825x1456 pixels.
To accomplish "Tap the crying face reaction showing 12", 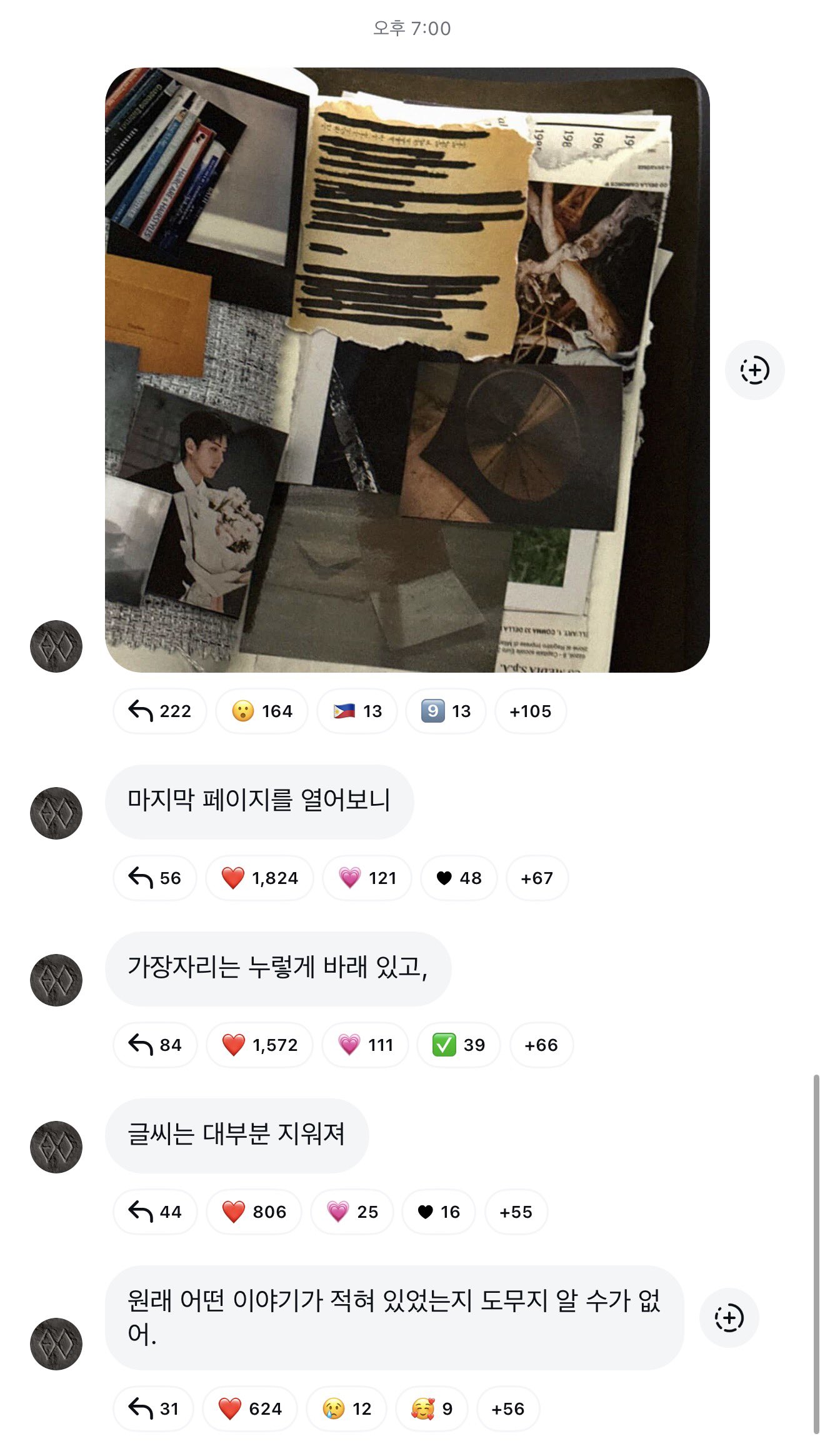I will click(x=347, y=1408).
